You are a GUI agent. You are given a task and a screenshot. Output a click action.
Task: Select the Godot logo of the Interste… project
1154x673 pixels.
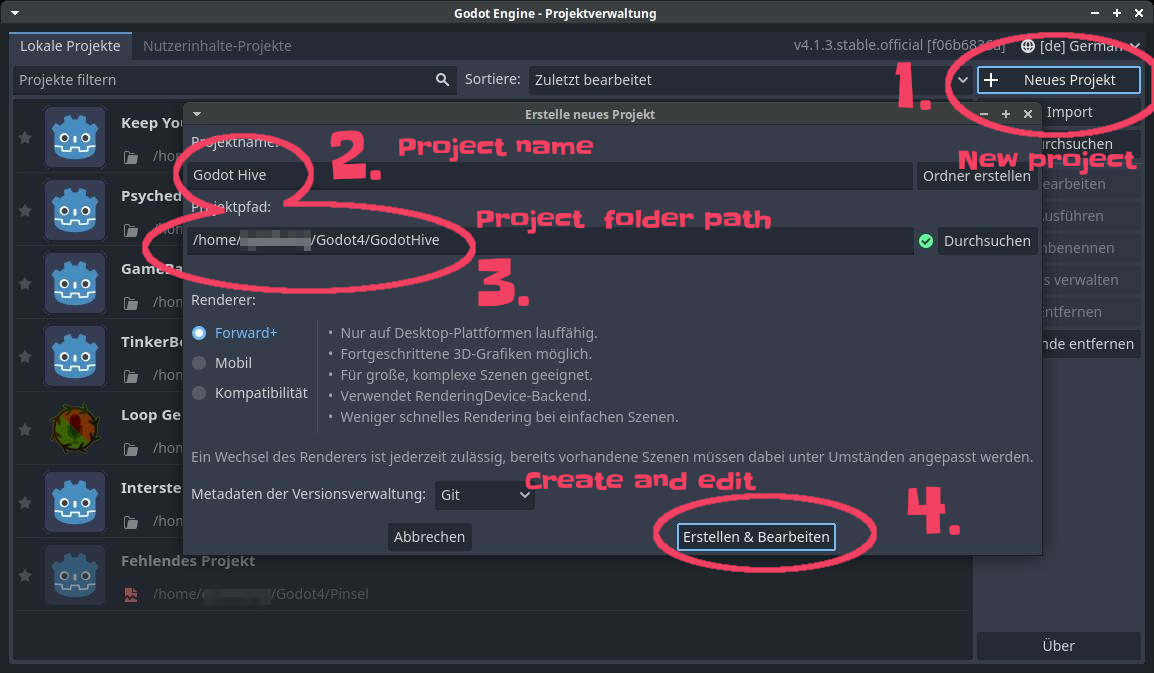pyautogui.click(x=75, y=501)
